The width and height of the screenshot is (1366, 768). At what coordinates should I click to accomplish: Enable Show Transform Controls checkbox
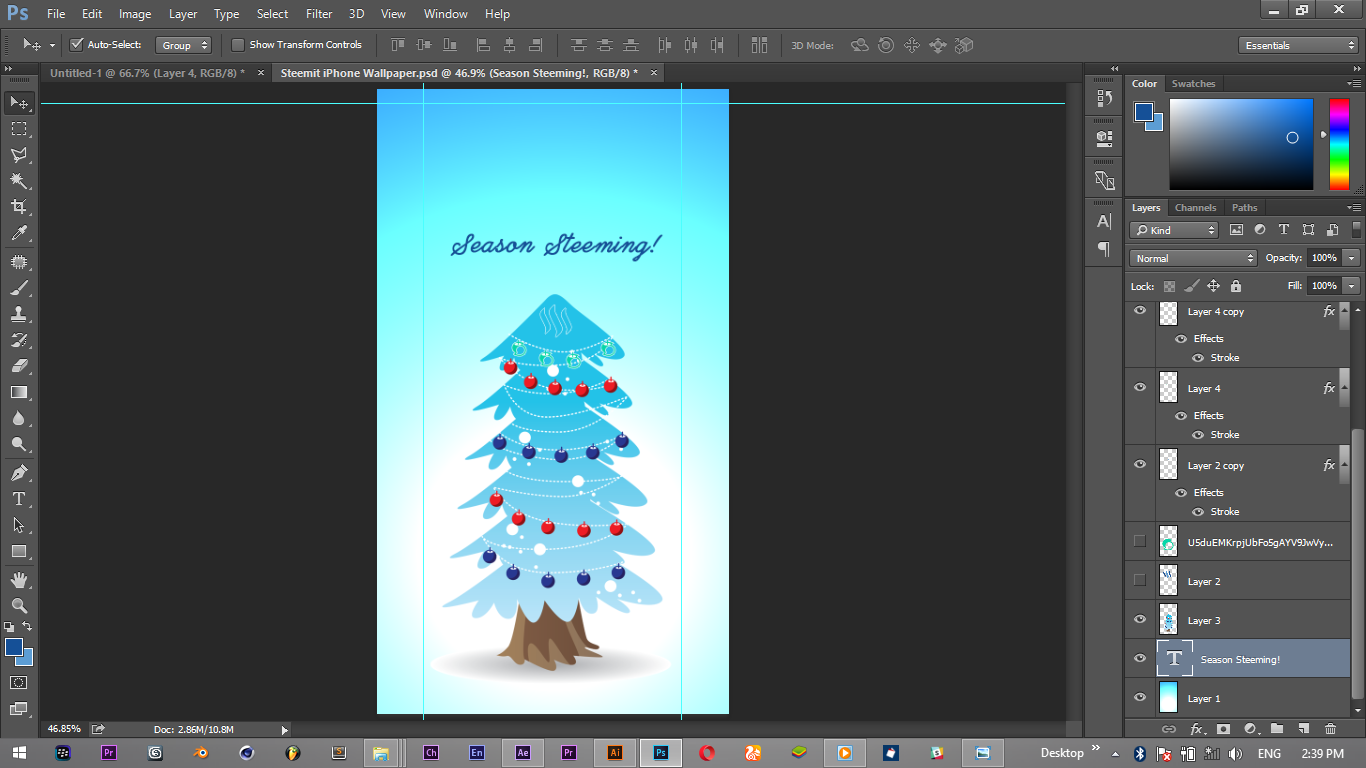point(238,45)
